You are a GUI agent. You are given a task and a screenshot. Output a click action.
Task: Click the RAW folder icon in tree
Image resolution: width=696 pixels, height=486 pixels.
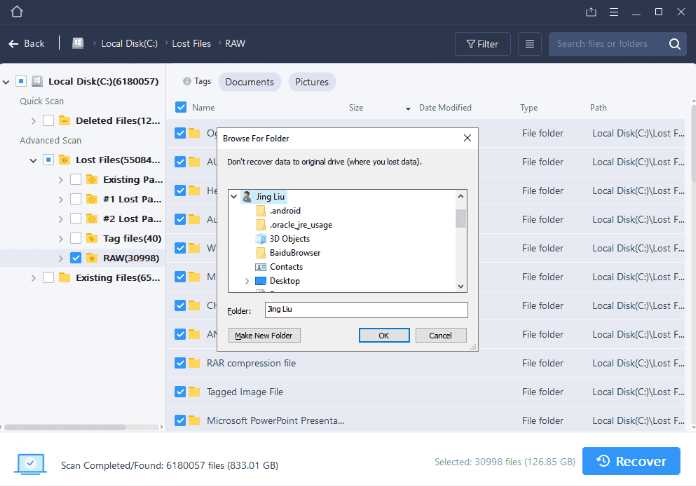tap(91, 258)
